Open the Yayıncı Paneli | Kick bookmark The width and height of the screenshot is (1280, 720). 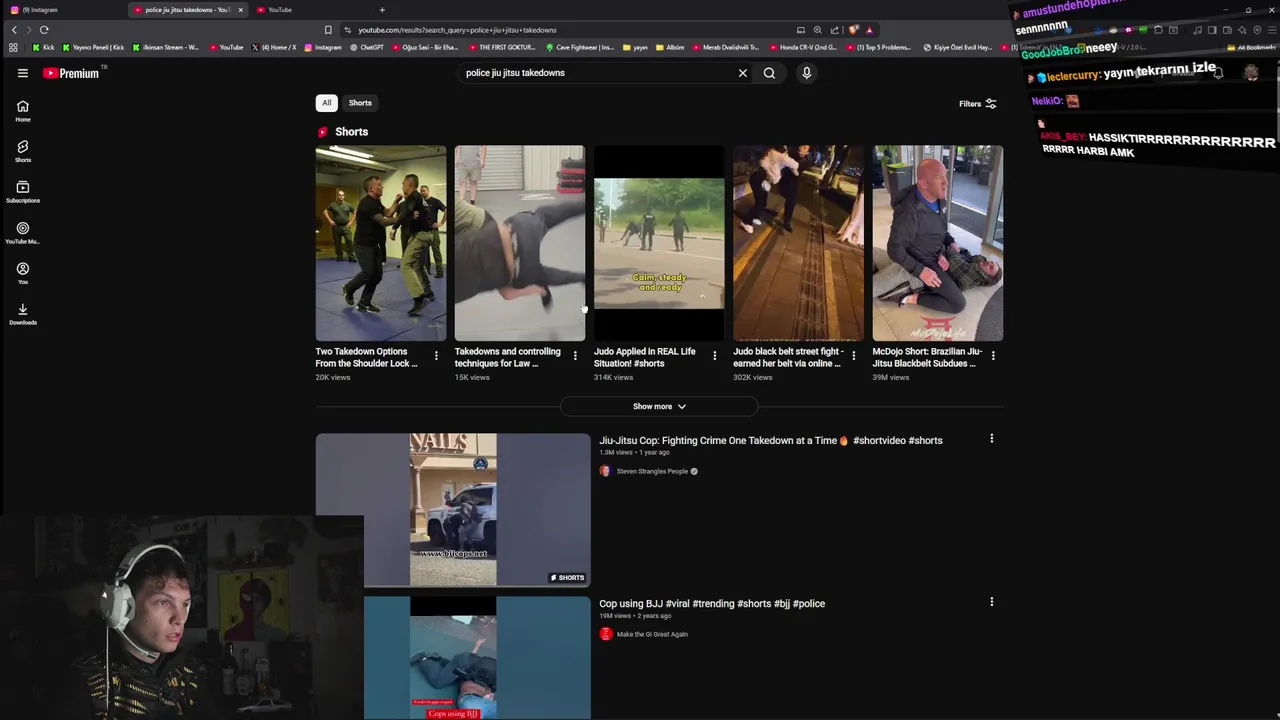(93, 47)
